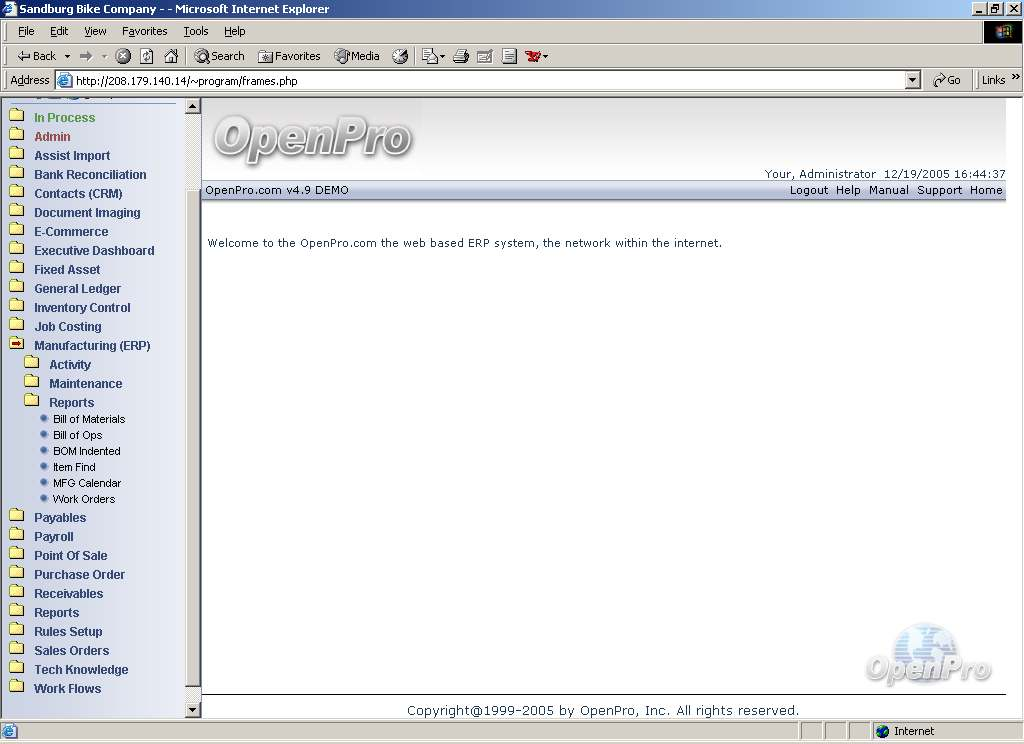The width and height of the screenshot is (1024, 744).
Task: Collapse the Reports subfolder under Manufacturing
Action: (x=71, y=403)
